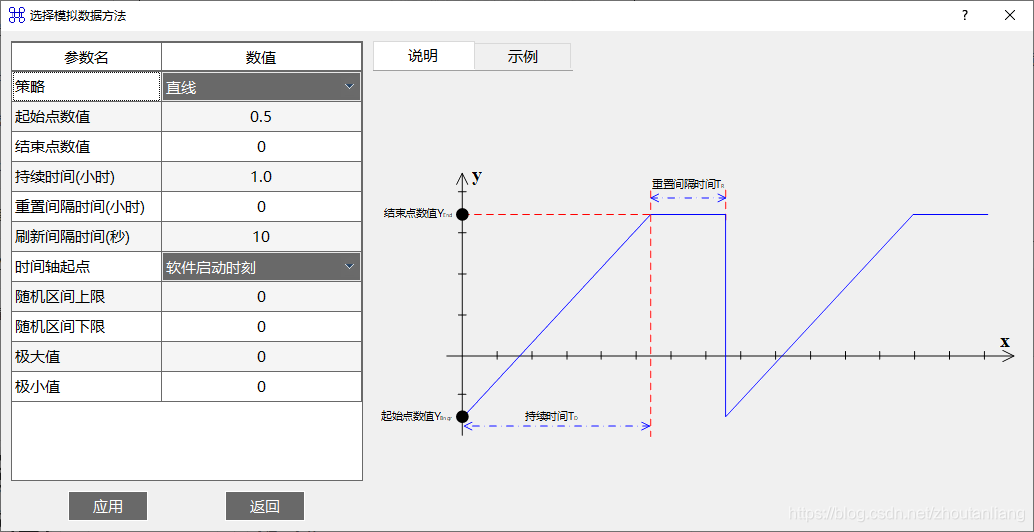
Task: Edit the 随机区间上限 value field
Action: (261, 297)
